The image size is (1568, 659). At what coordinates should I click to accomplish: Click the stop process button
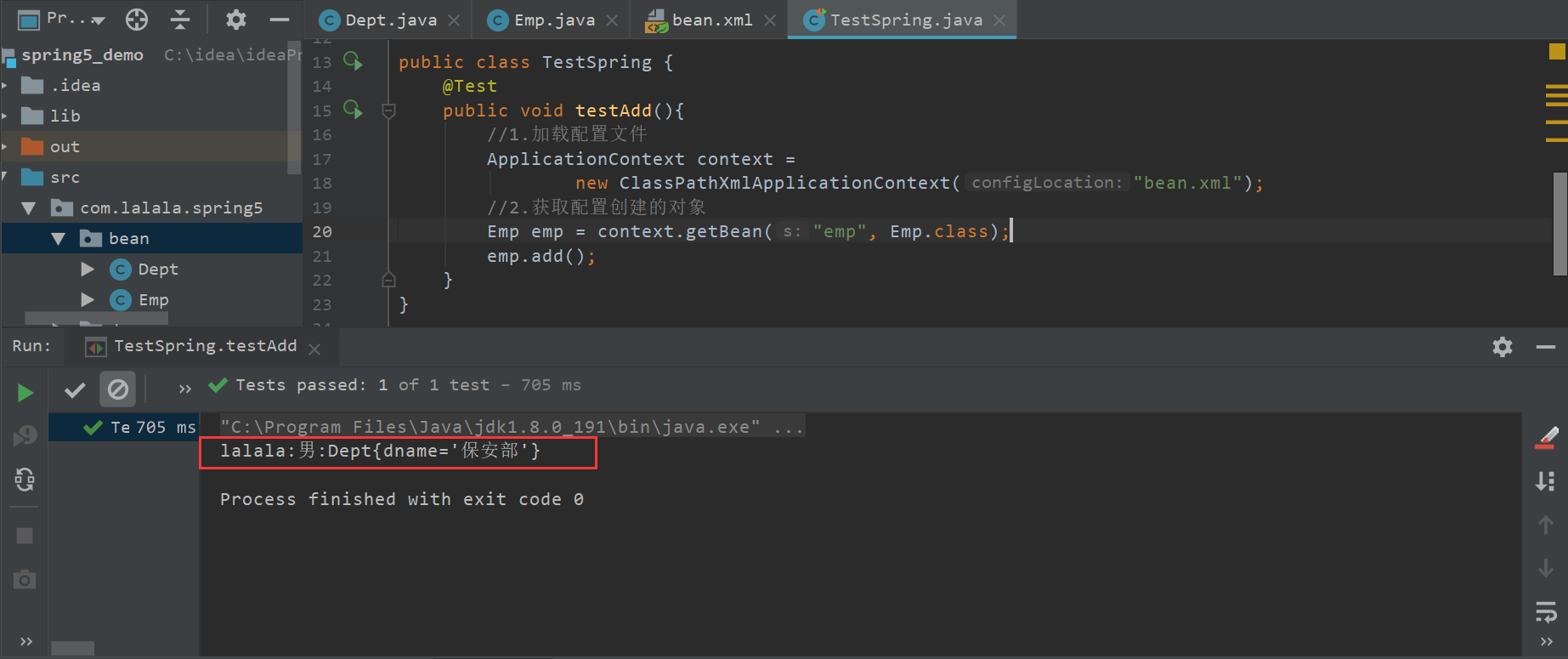point(25,536)
